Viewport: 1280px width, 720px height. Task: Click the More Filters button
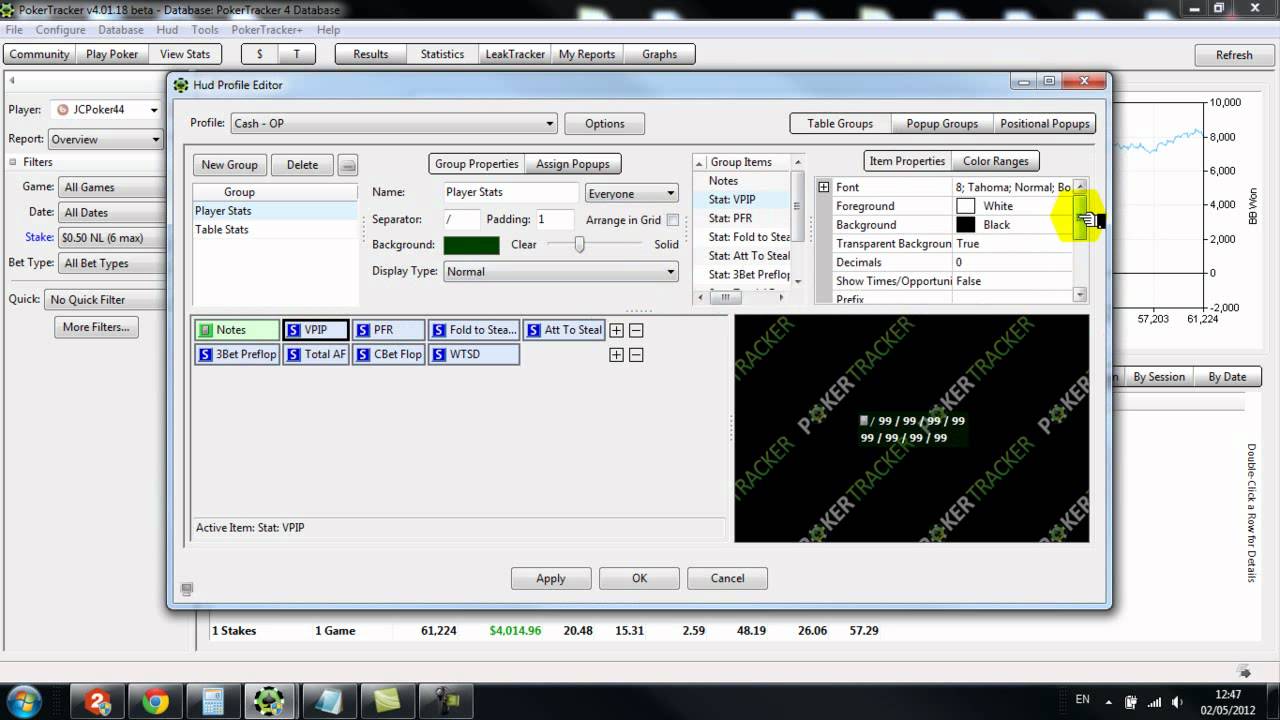[x=96, y=327]
